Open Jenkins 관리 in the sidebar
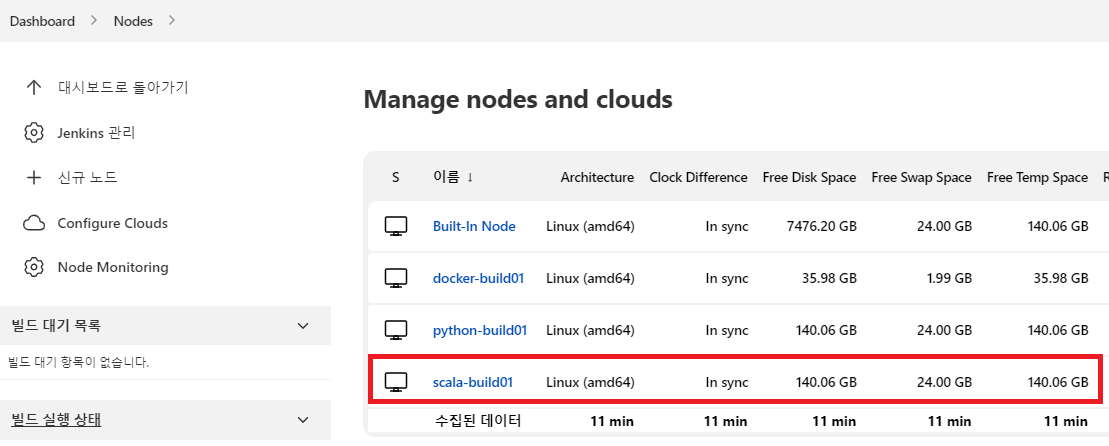Image resolution: width=1109 pixels, height=446 pixels. (x=96, y=133)
